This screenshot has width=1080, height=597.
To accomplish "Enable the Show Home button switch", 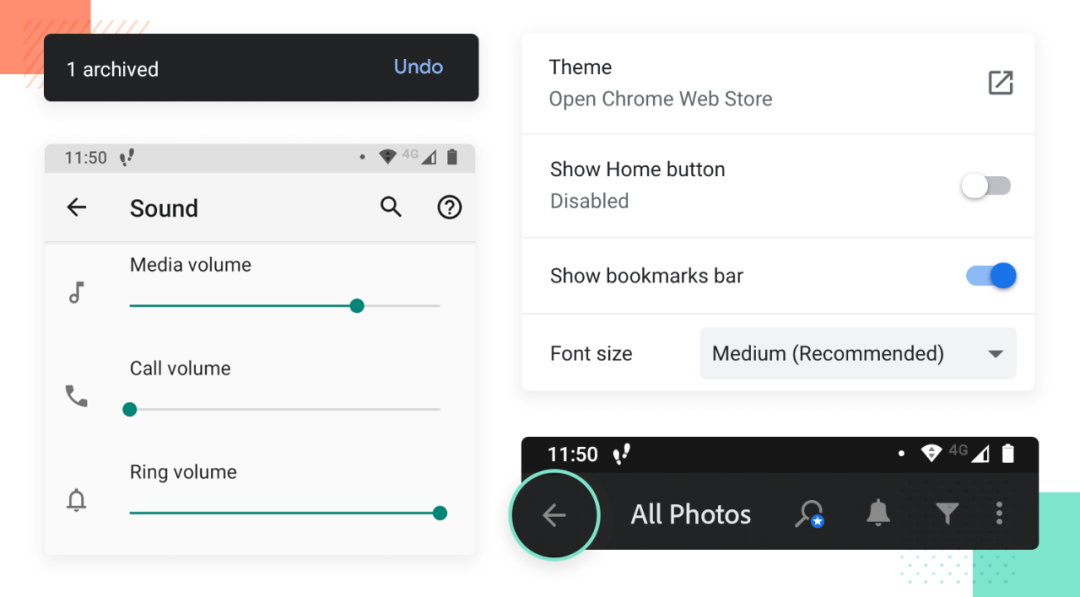I will [x=986, y=186].
